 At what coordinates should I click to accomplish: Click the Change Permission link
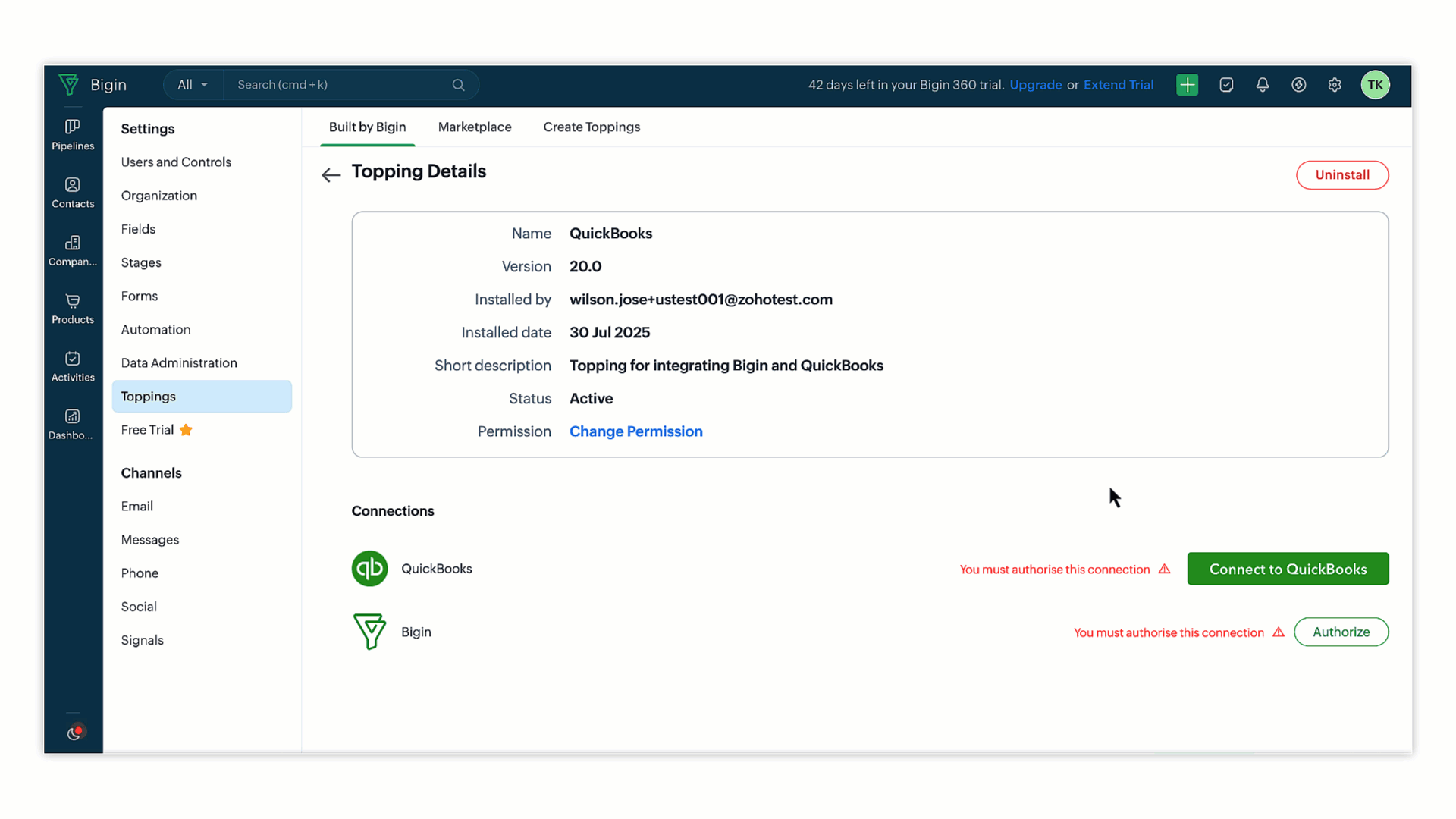tap(635, 431)
